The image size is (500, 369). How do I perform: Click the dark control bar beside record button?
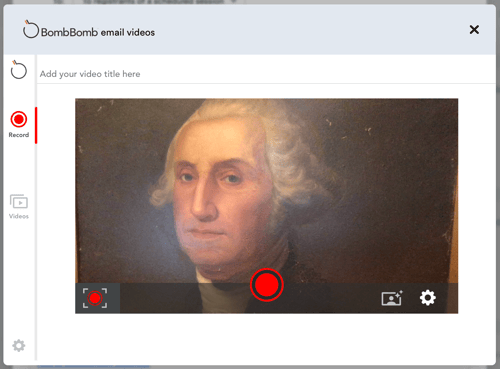coord(333,298)
